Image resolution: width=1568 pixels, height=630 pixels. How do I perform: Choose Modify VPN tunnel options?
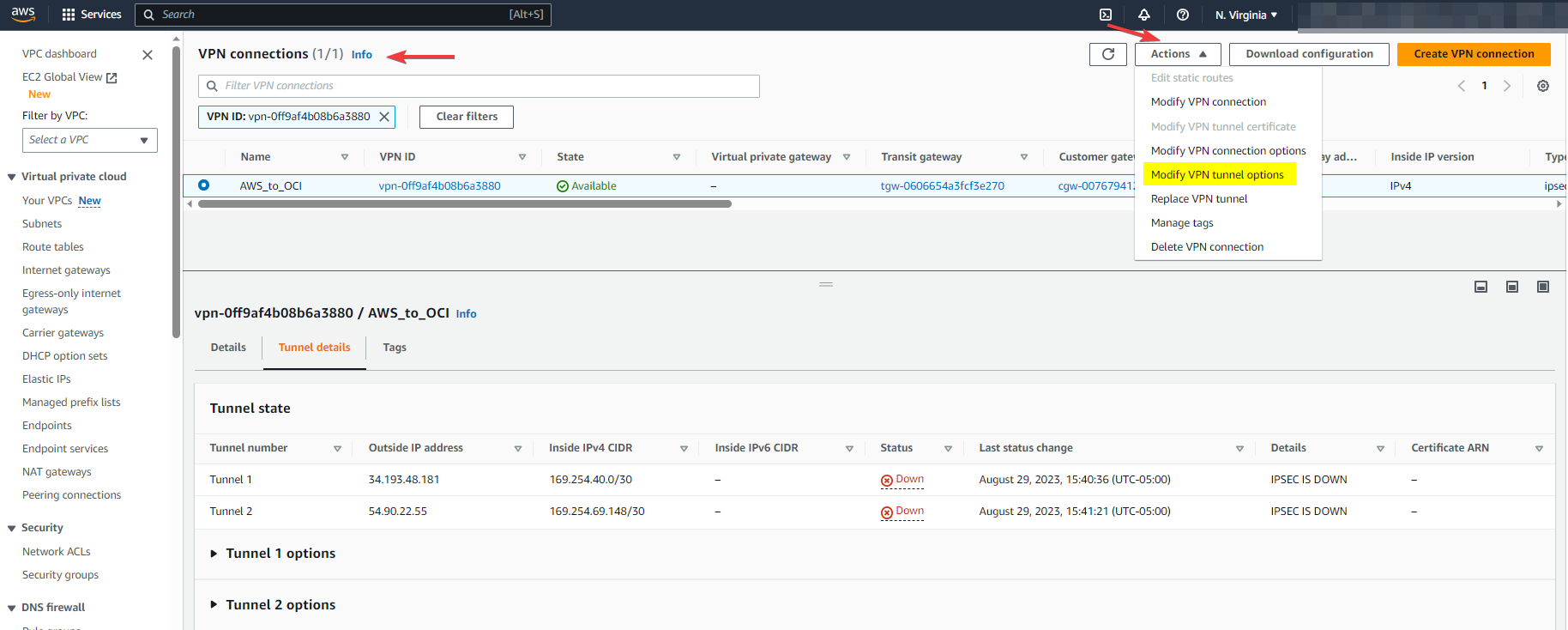click(1216, 175)
